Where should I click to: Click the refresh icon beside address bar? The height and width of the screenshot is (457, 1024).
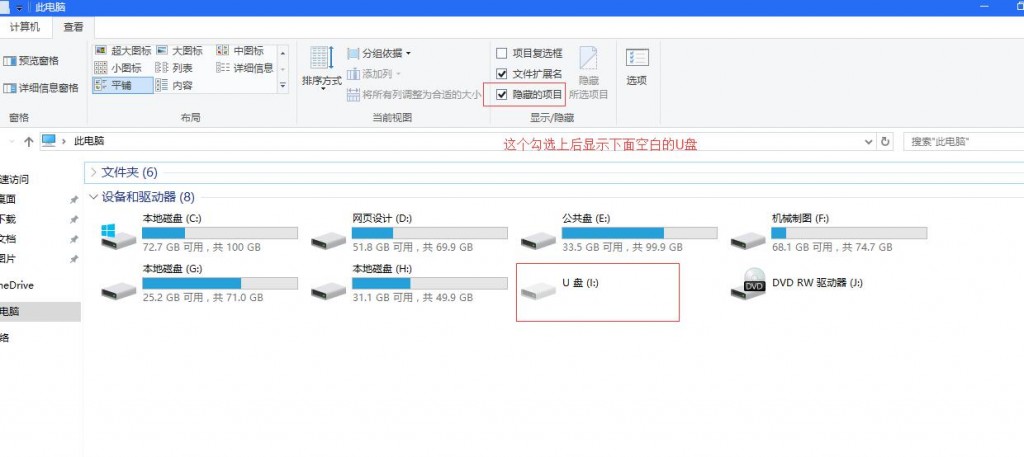pos(883,142)
